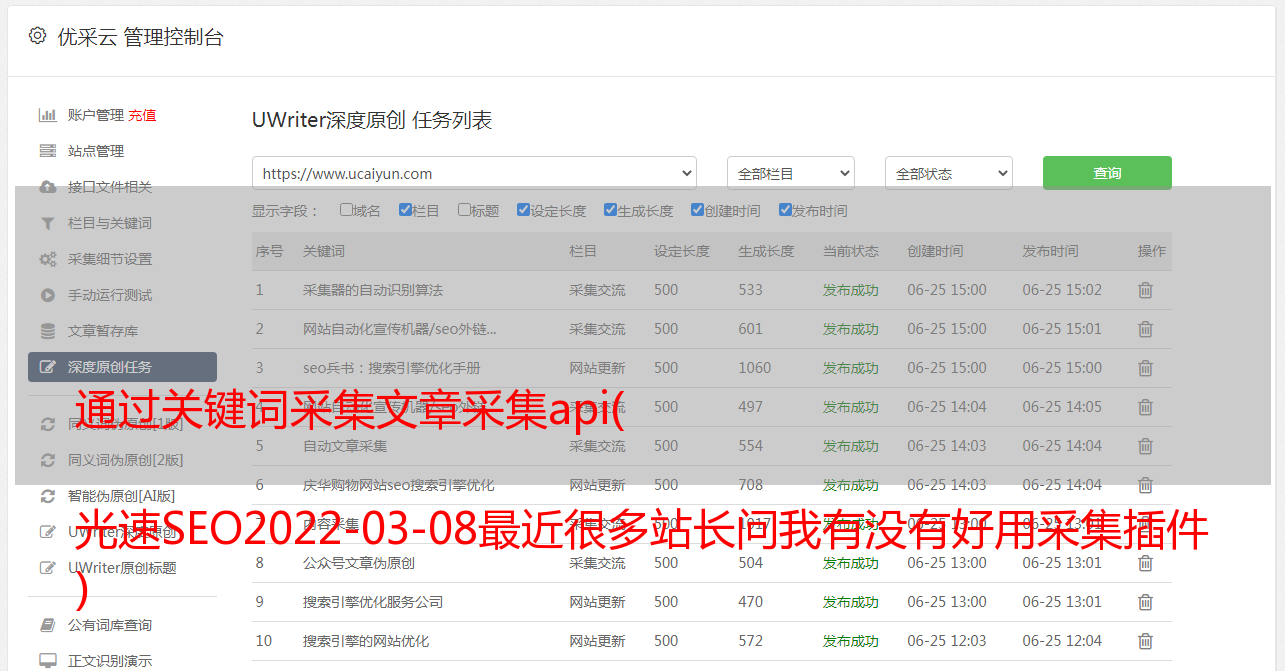Click the gear icon beside 优采云 管理控制台

tap(37, 36)
